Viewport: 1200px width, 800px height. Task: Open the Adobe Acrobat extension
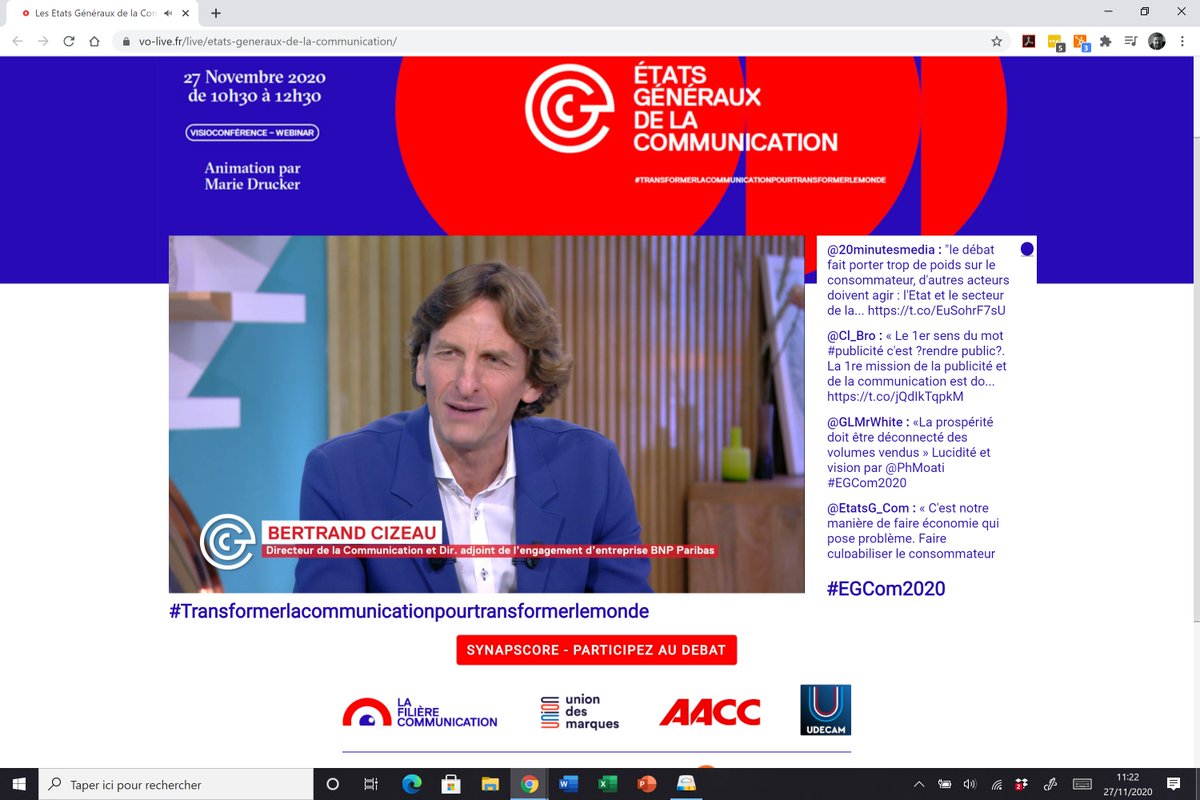(1028, 41)
